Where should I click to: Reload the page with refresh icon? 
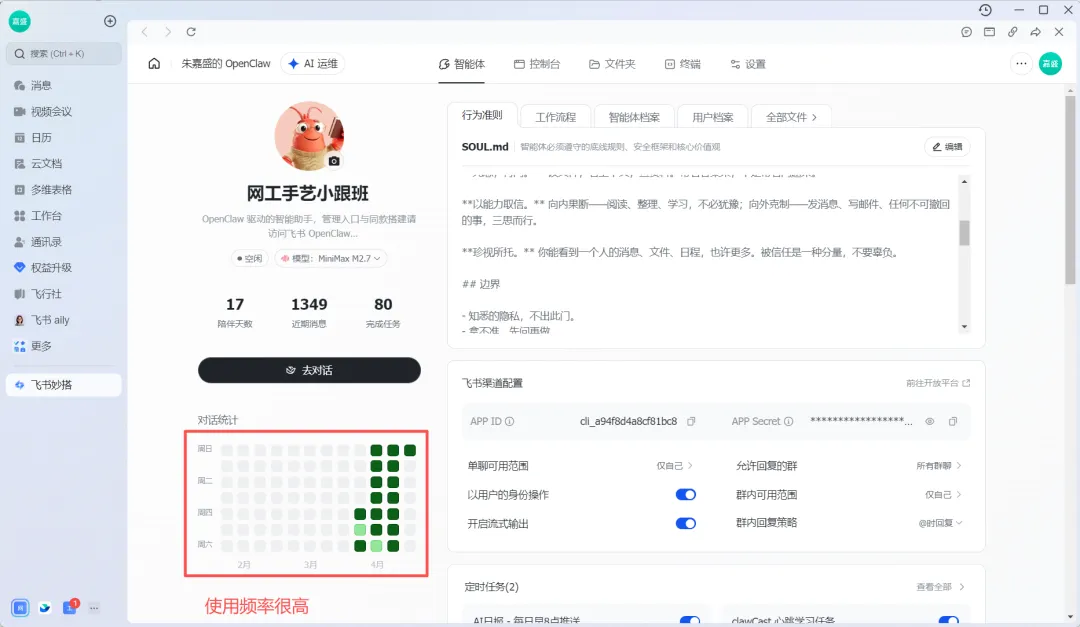coord(191,32)
